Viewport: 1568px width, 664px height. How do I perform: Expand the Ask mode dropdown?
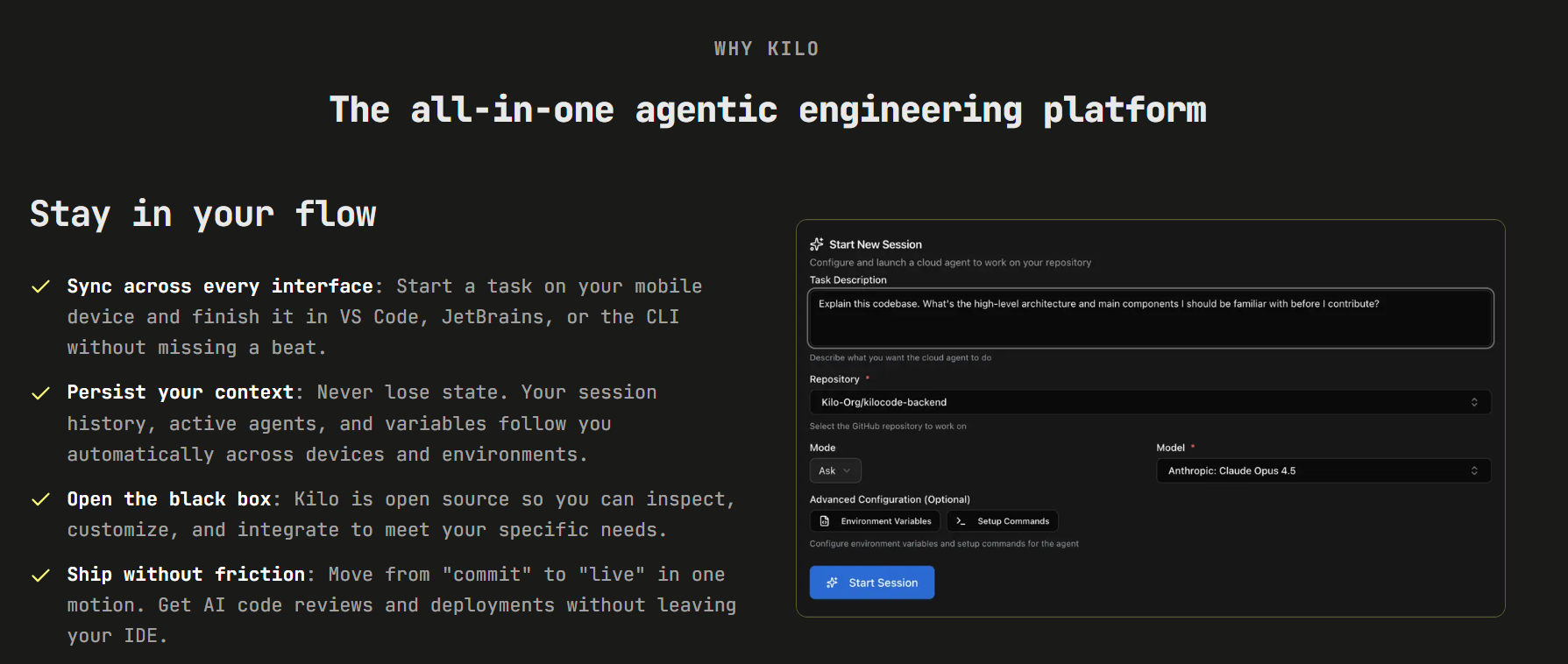pos(834,470)
